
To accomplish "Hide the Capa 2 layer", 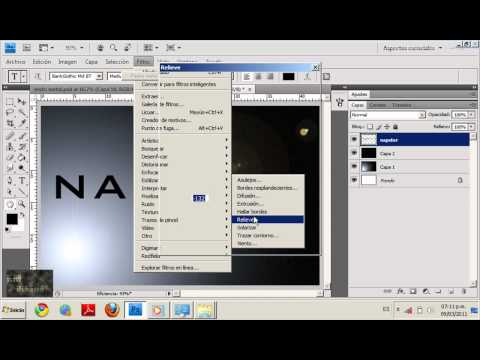I will 354,153.
